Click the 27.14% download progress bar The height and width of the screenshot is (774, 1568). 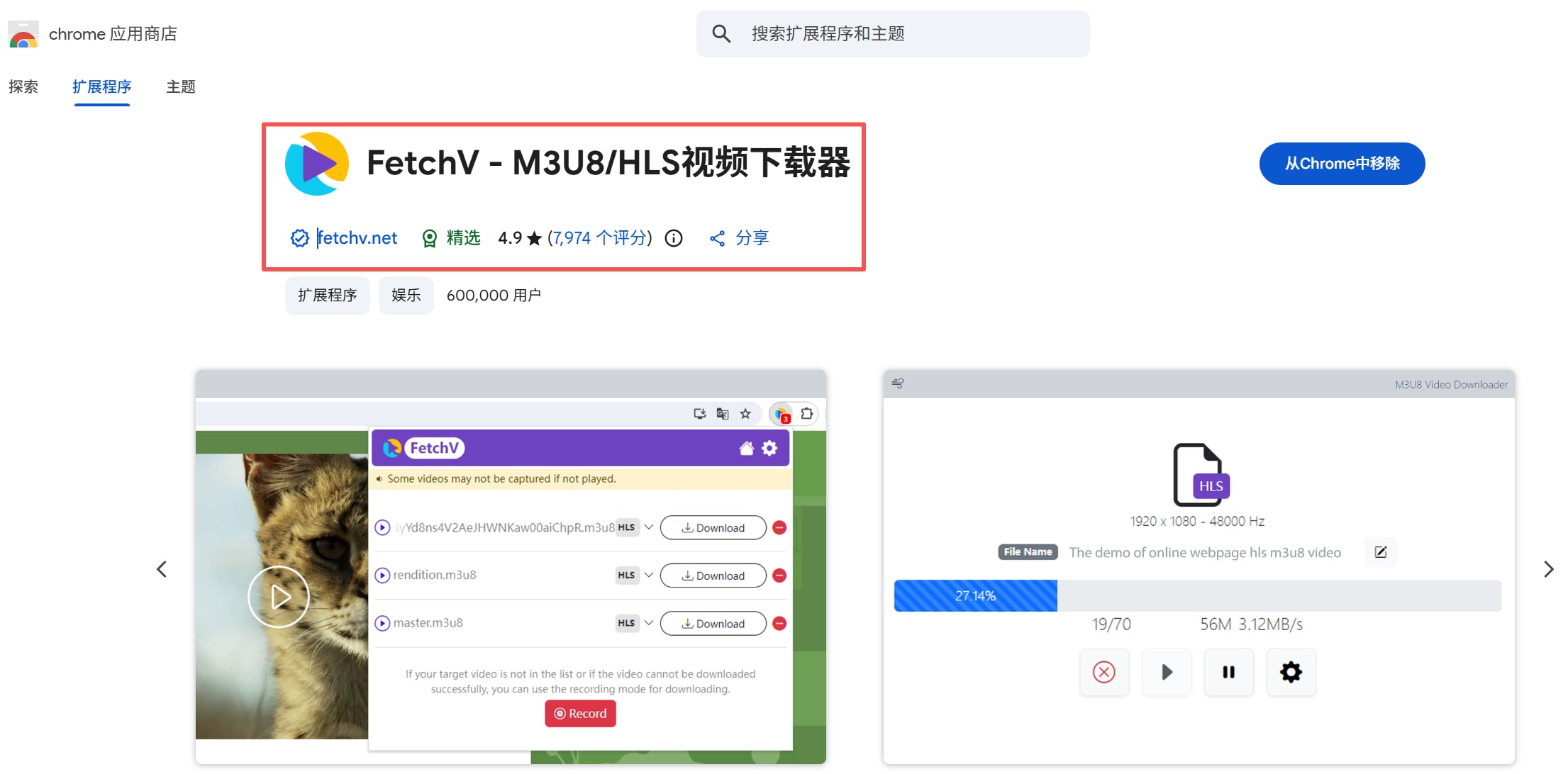1196,595
